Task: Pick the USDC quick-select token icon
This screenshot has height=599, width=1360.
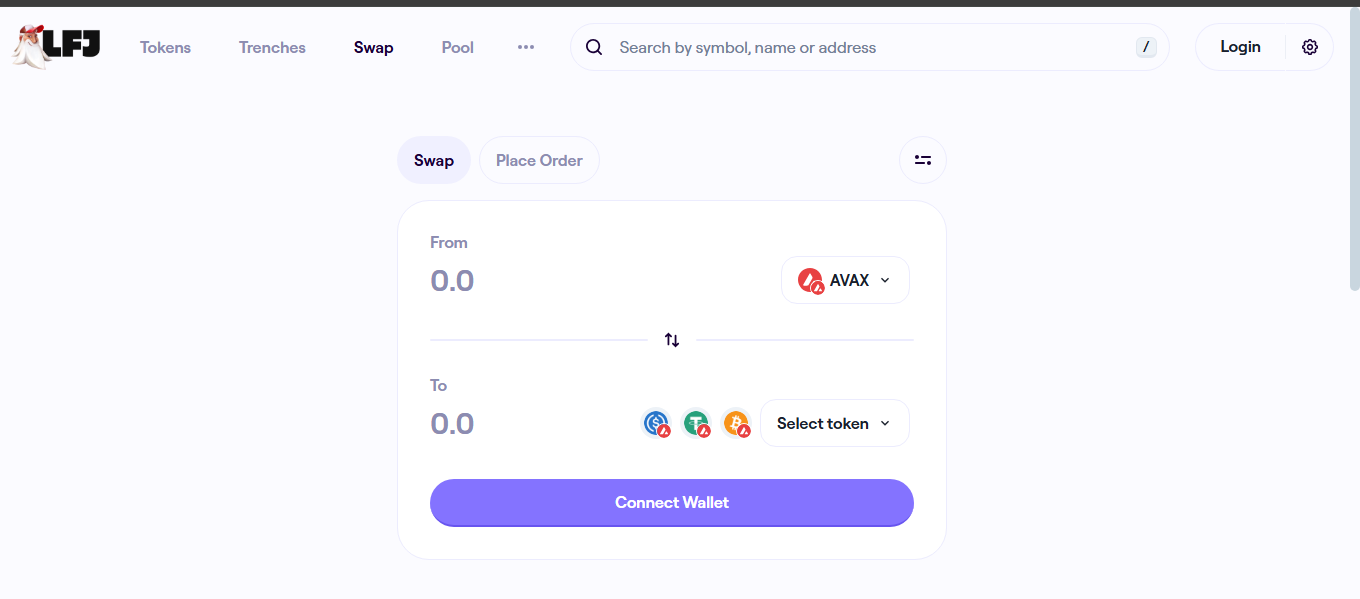Action: click(657, 424)
